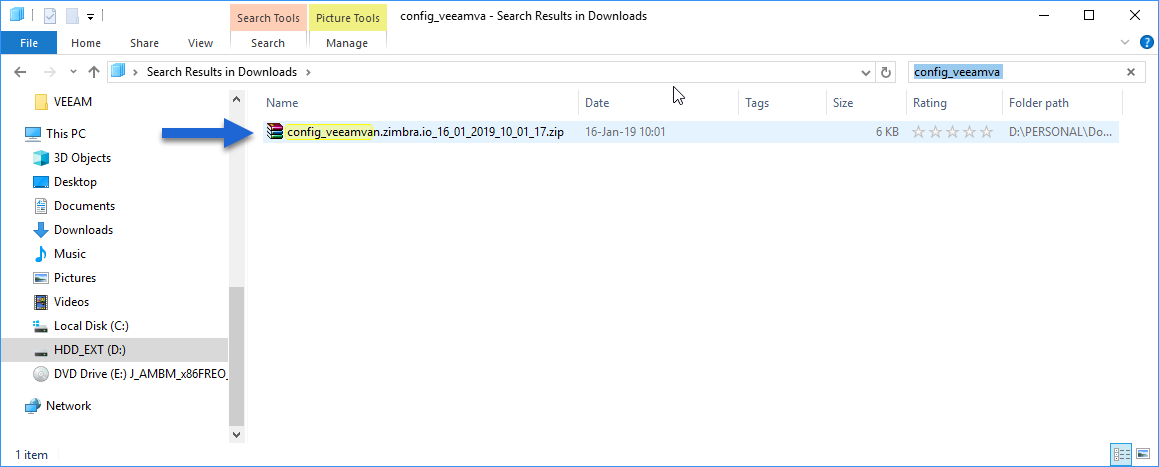Expand the ribbon with the chevron
The width and height of the screenshot is (1159, 467).
tap(1125, 43)
